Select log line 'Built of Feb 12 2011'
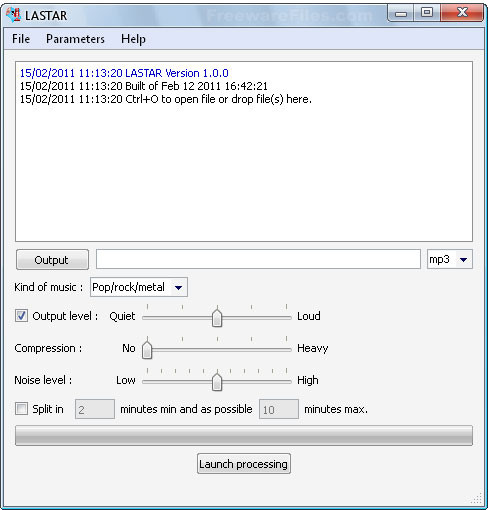 (x=144, y=86)
